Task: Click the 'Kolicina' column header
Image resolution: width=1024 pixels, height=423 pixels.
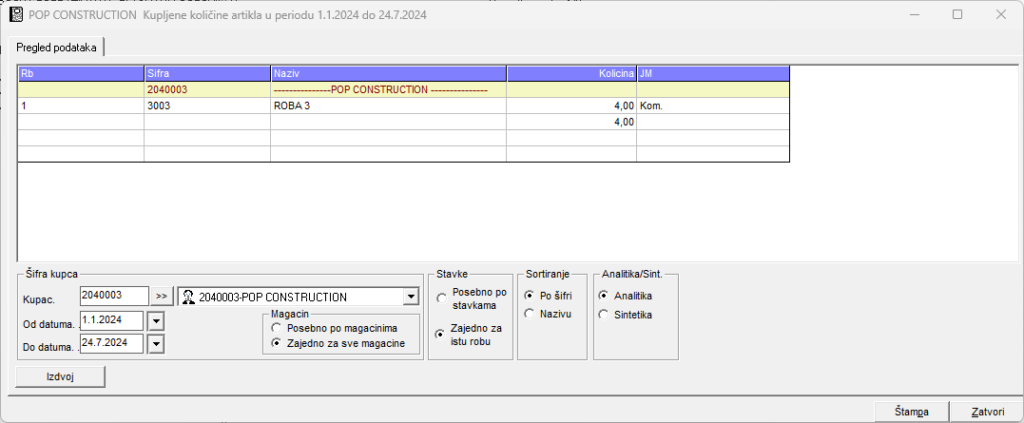Action: [x=571, y=73]
